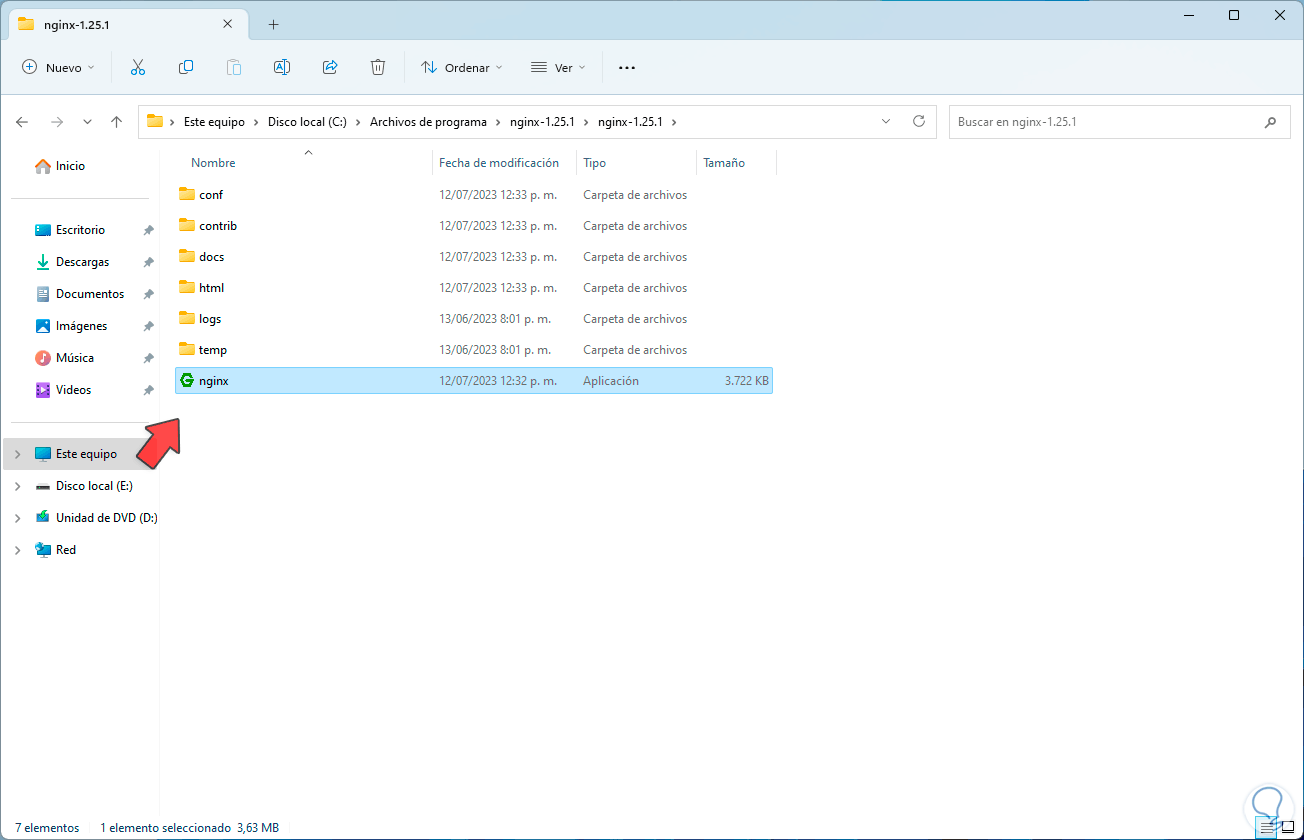Screen dimensions: 1304x840
Task: Unpin Música using its pin icon
Action: [148, 358]
